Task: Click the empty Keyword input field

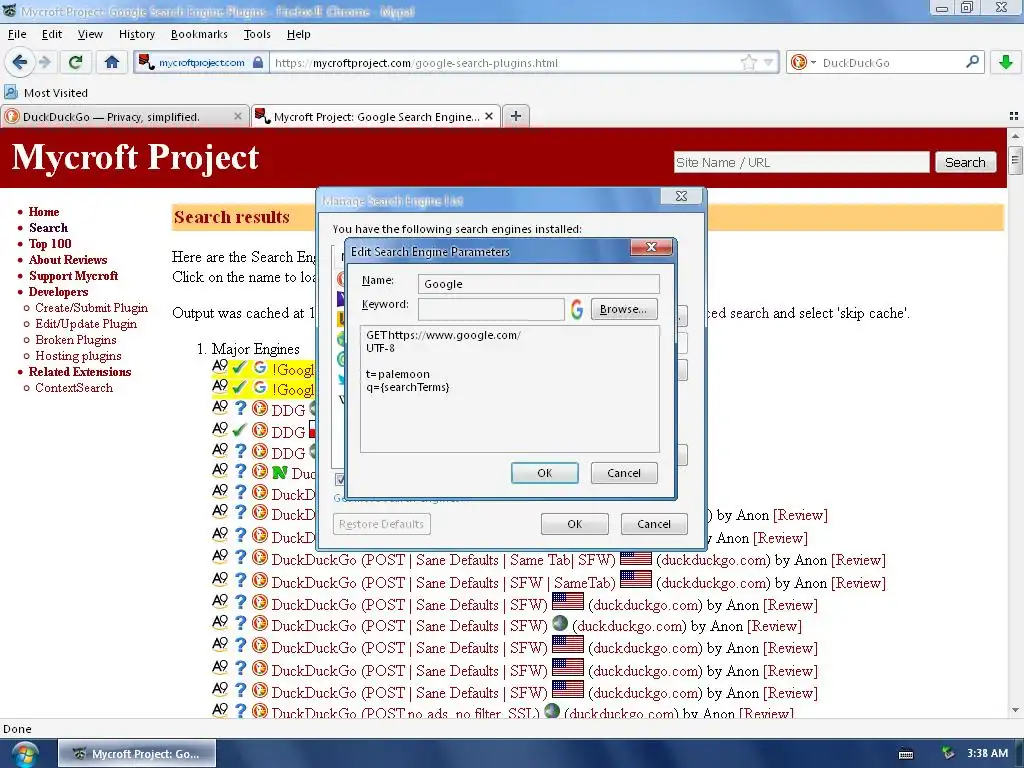Action: pyautogui.click(x=490, y=309)
